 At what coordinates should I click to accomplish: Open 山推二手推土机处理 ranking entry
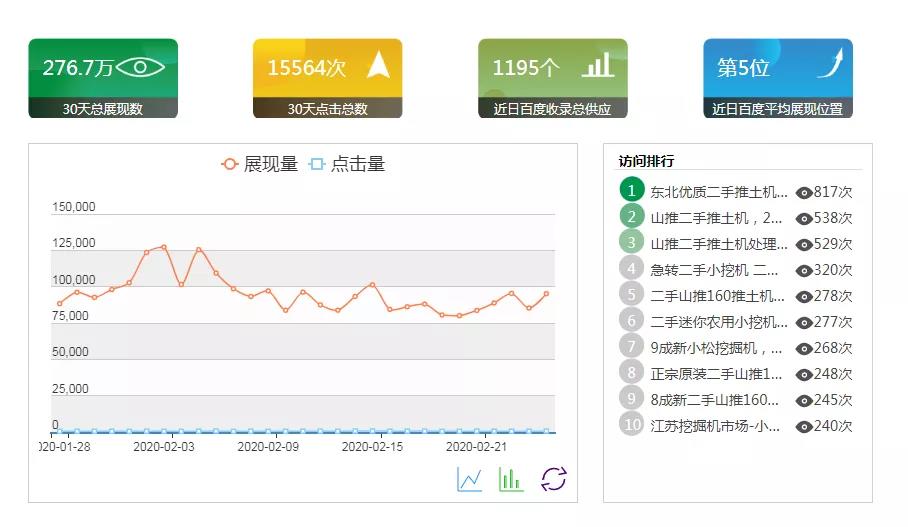pos(719,244)
